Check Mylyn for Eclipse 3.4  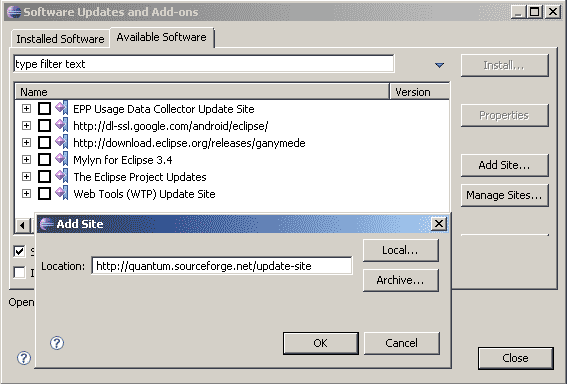[x=44, y=159]
